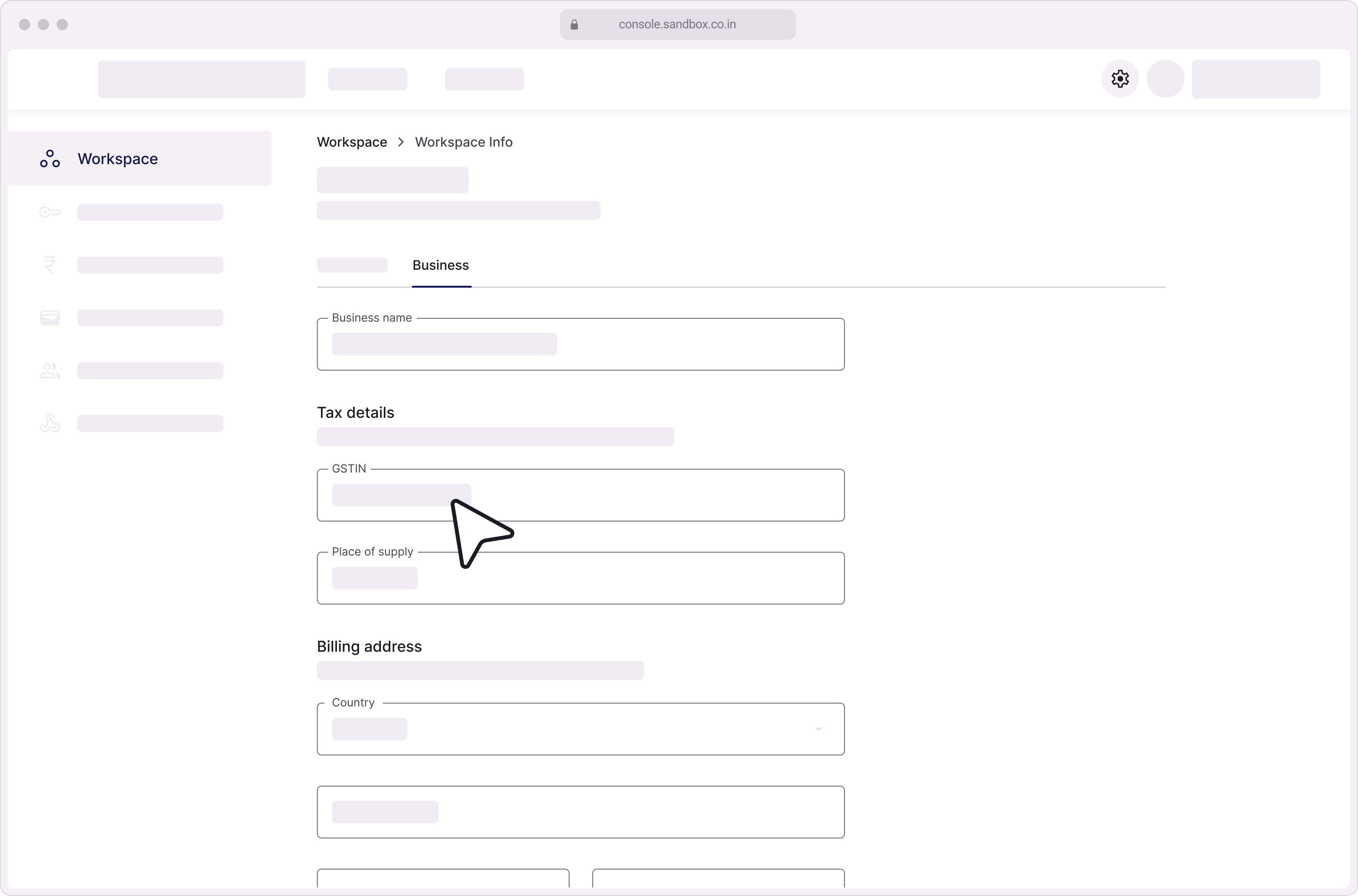Open the rupee icon sidebar item
Viewport: 1358px width, 896px height.
pos(50,265)
